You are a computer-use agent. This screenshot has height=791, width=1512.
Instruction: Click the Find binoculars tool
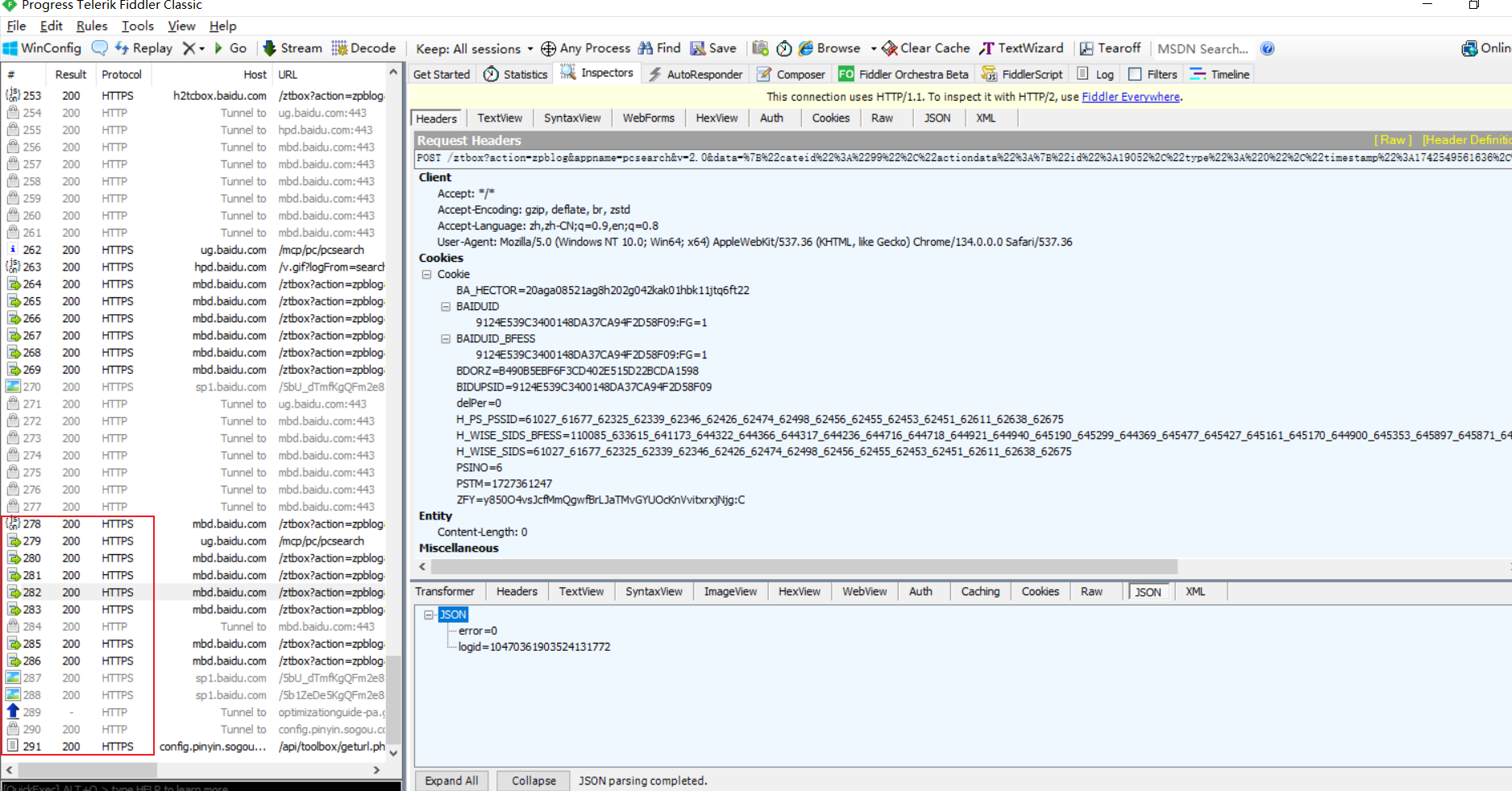(659, 48)
